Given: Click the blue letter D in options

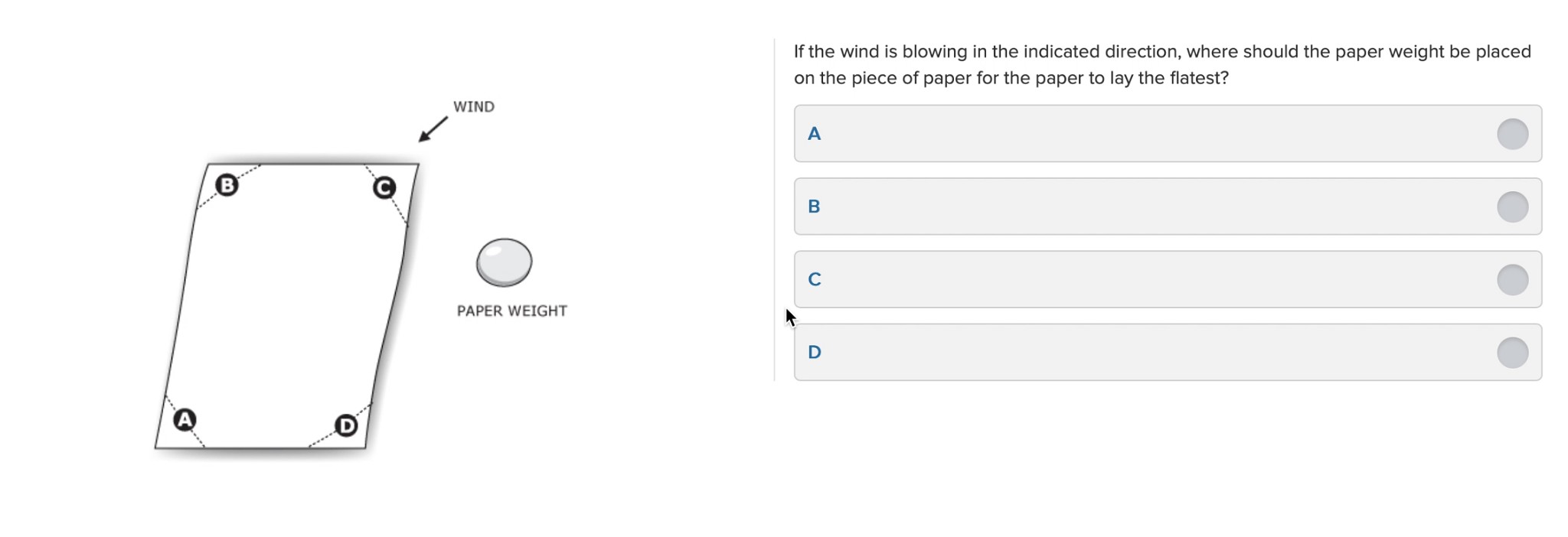Looking at the screenshot, I should click(x=815, y=353).
